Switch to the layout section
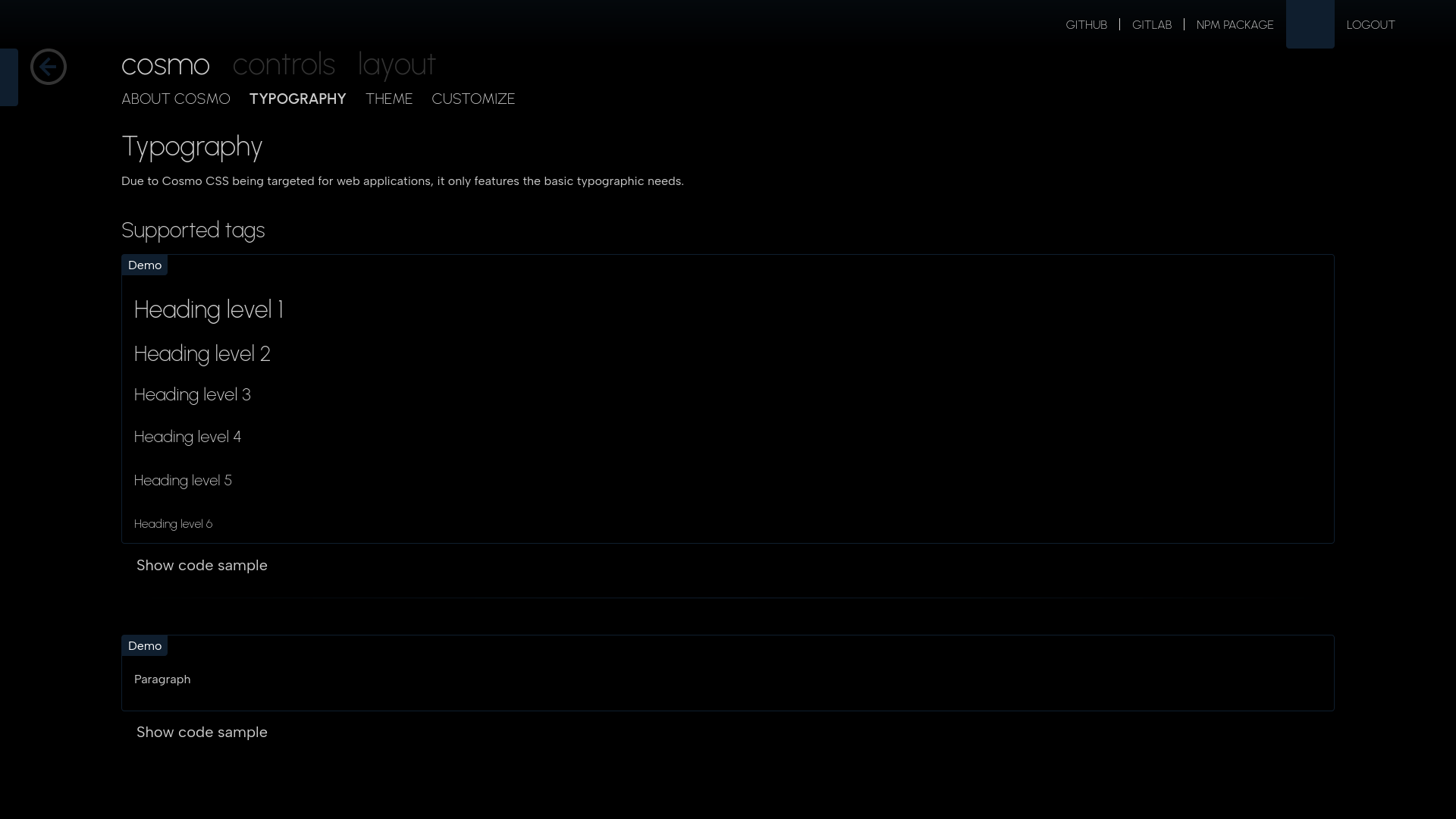 tap(397, 64)
